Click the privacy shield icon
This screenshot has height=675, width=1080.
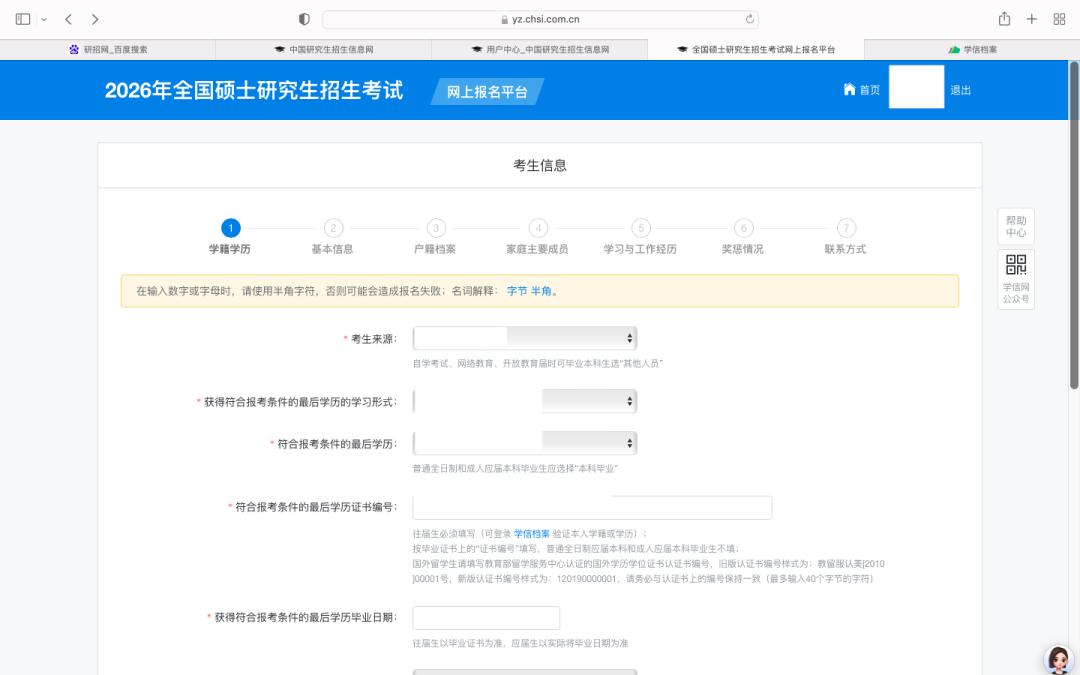(x=305, y=19)
